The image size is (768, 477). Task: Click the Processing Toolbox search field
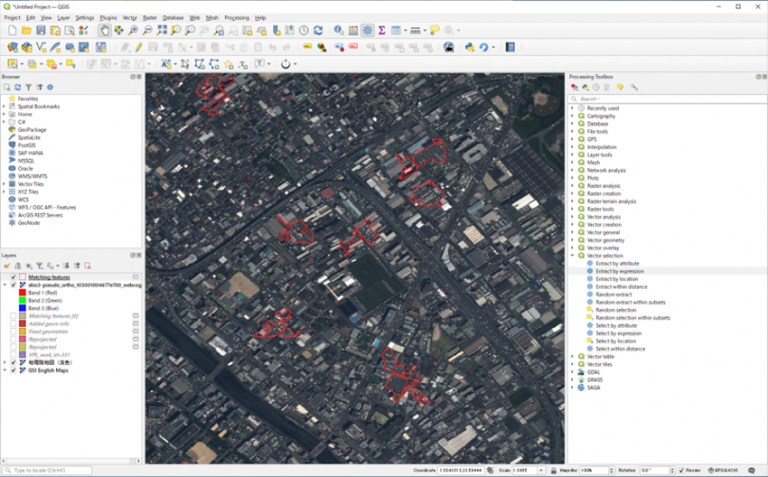click(668, 99)
